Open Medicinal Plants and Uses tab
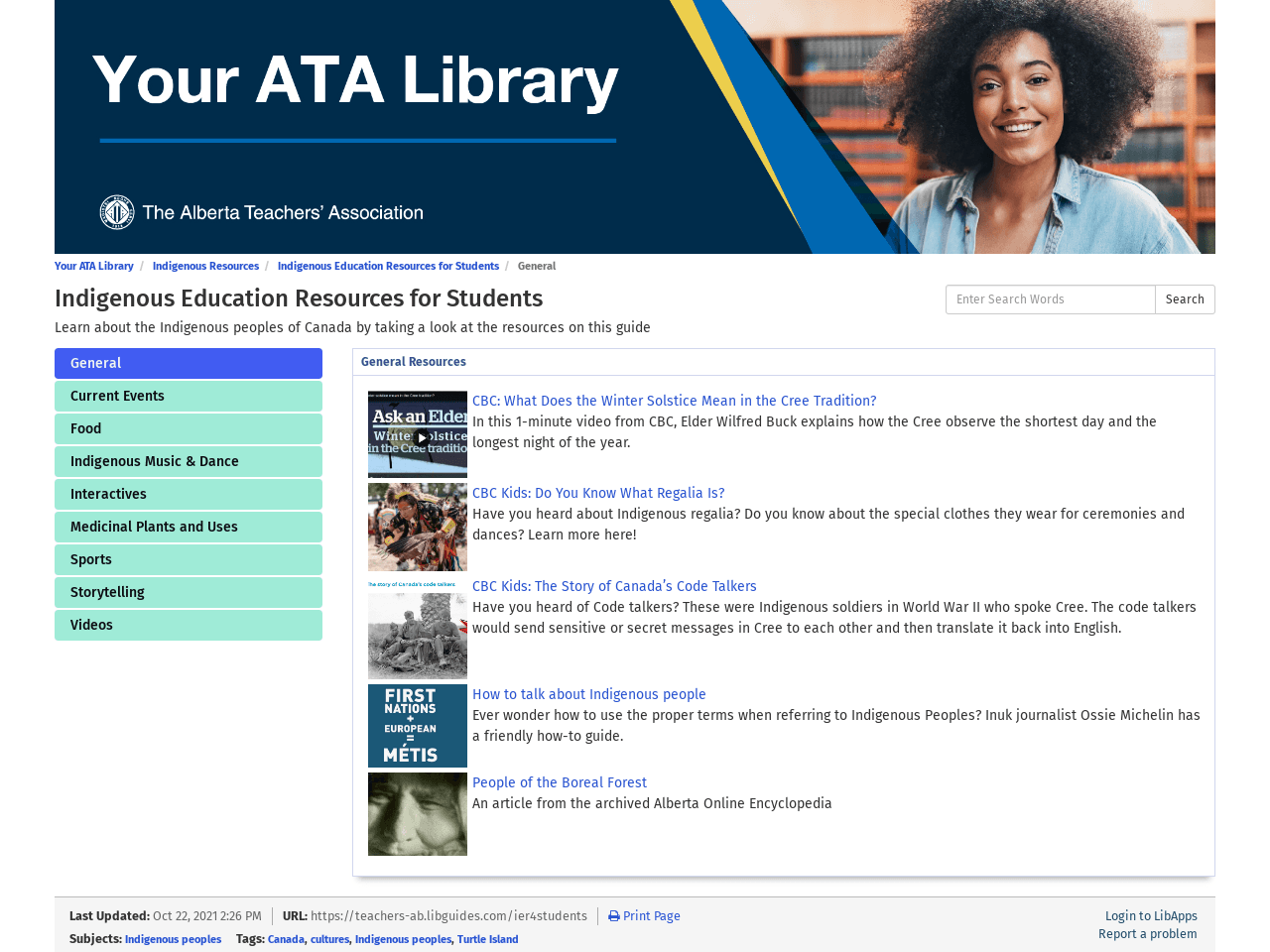The image size is (1270, 952). (189, 527)
